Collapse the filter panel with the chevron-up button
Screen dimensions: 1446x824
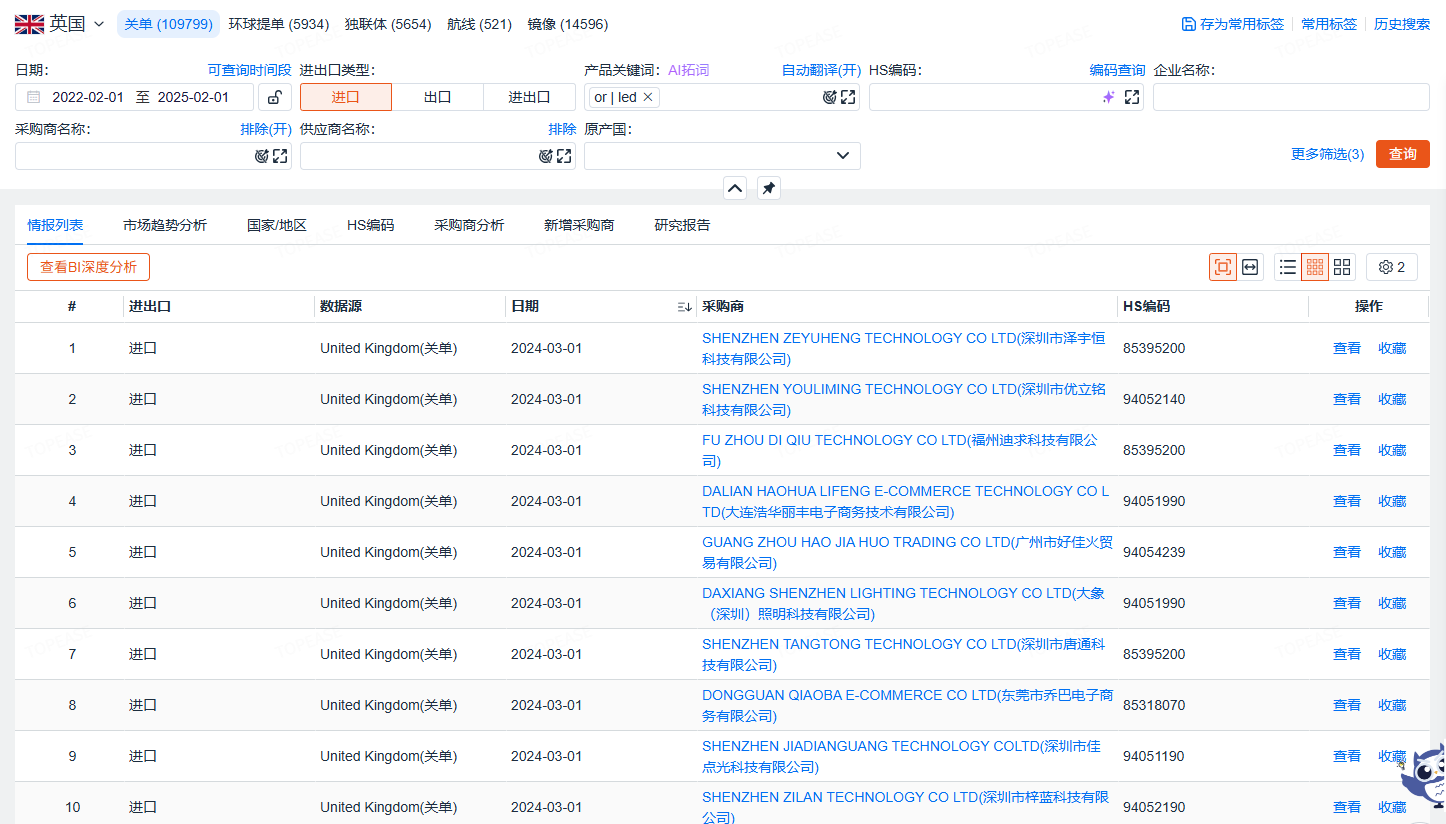(735, 188)
